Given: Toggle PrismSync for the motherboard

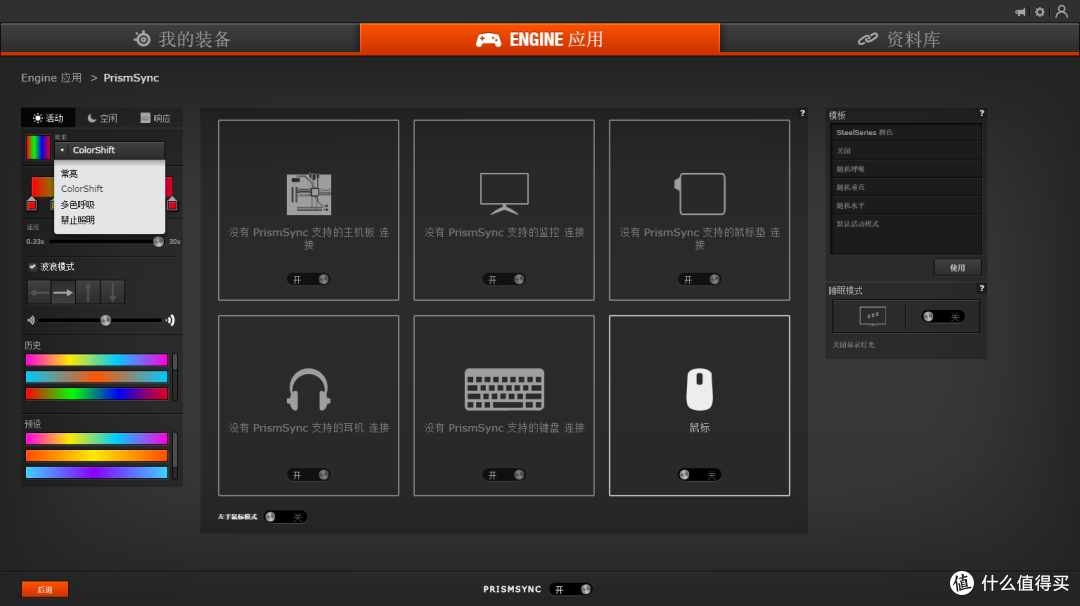Looking at the screenshot, I should [x=309, y=279].
